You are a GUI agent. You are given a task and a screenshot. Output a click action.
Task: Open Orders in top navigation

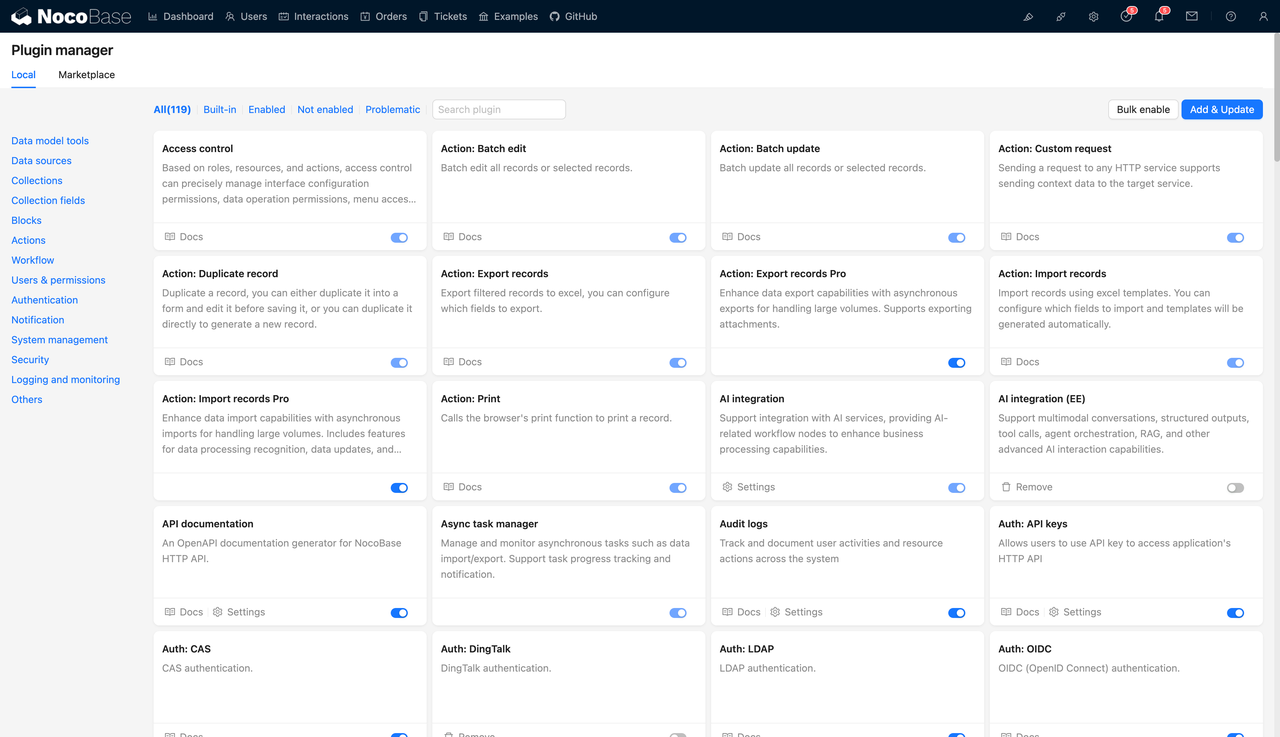383,17
